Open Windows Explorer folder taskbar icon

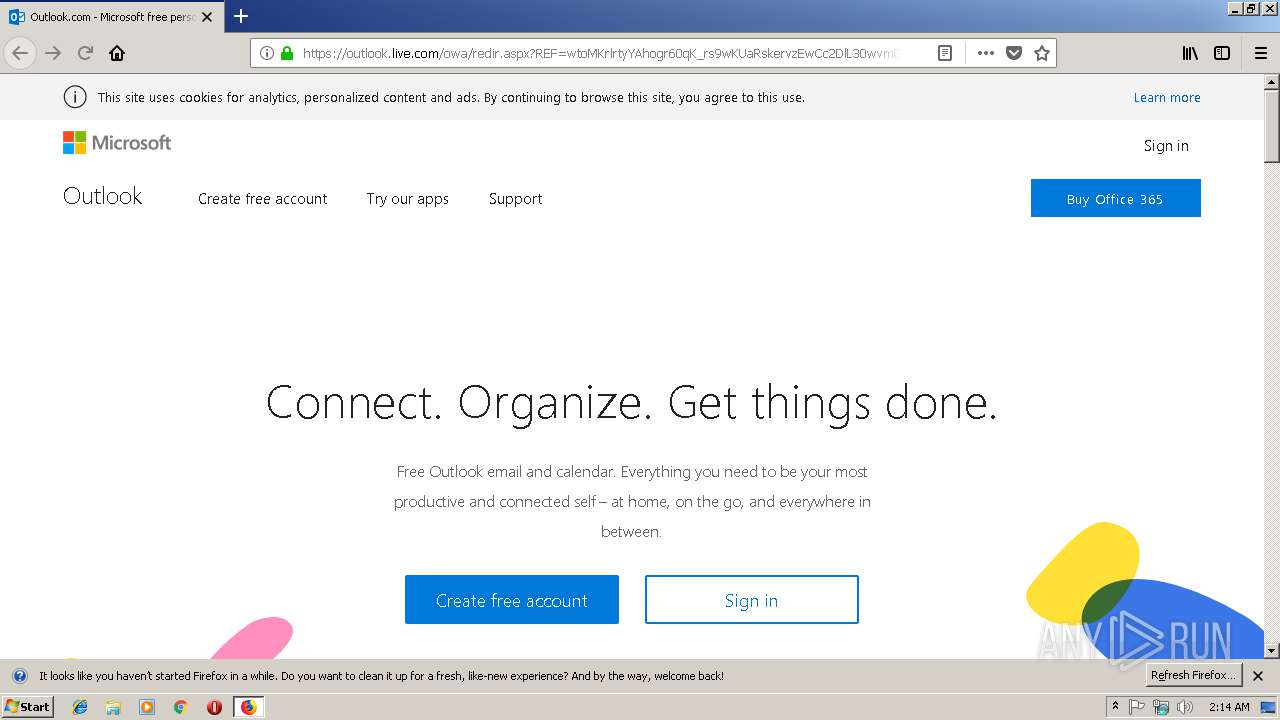113,707
